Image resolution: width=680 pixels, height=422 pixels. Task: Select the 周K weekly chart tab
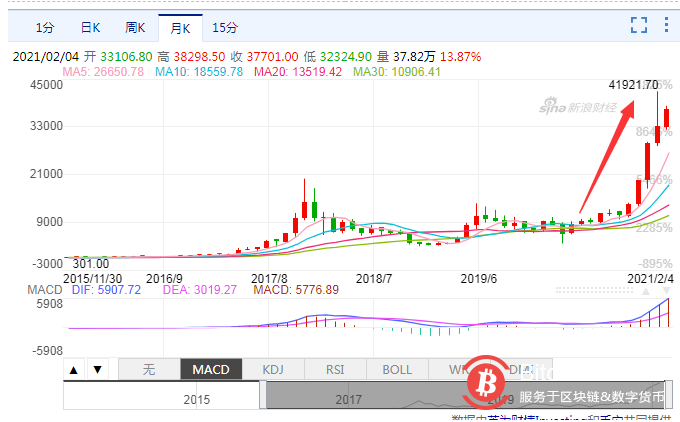136,27
